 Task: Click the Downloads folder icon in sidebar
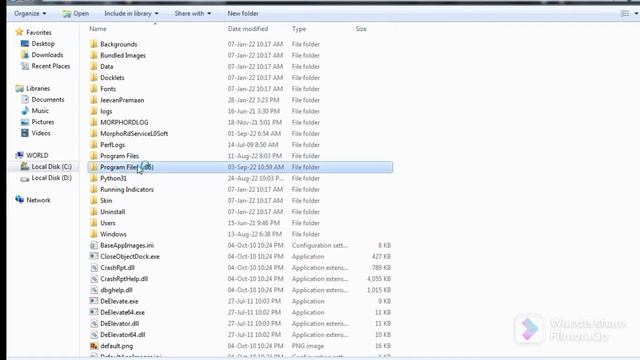(25, 55)
